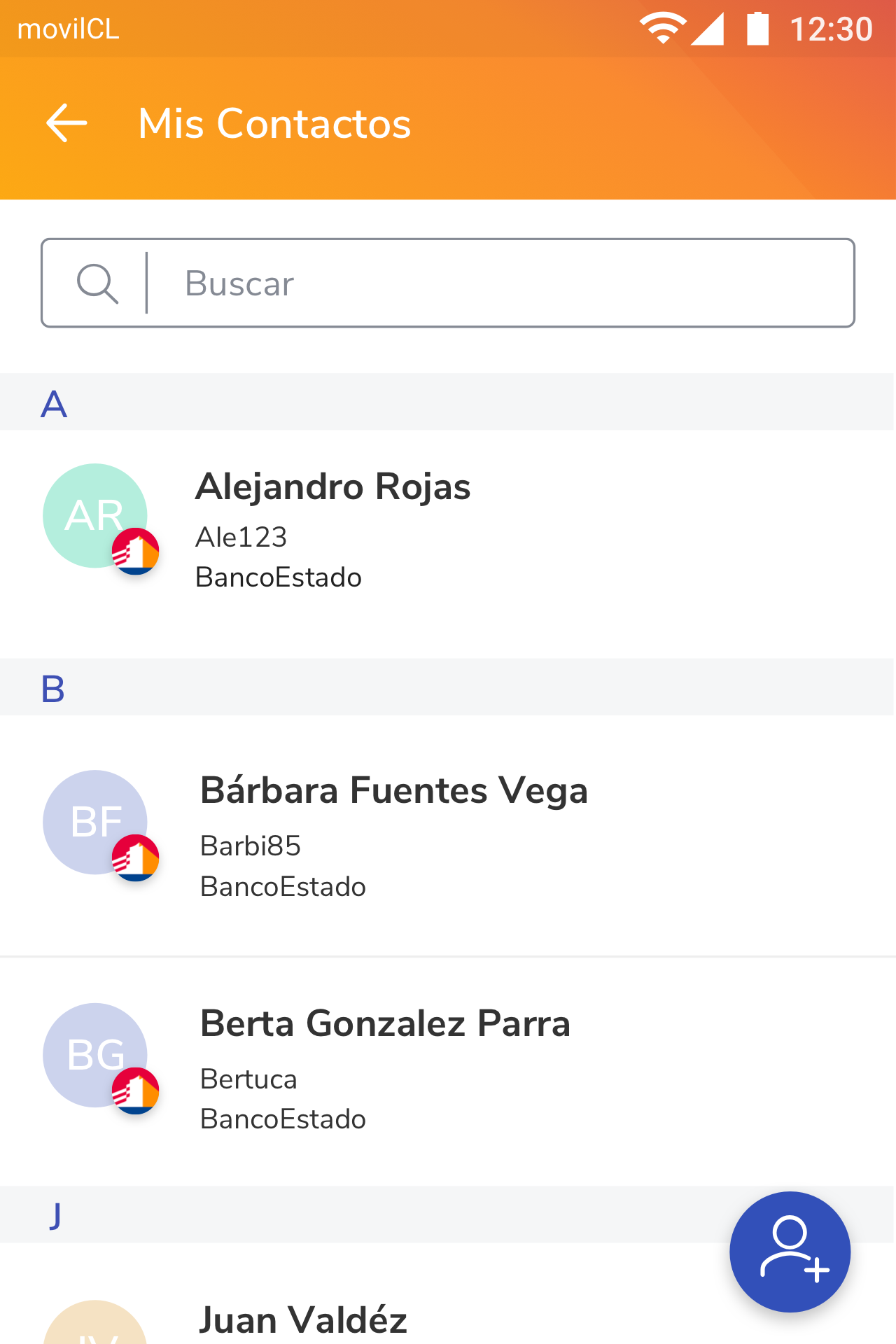The width and height of the screenshot is (896, 1344).
Task: Tap the battery status icon
Action: (757, 29)
